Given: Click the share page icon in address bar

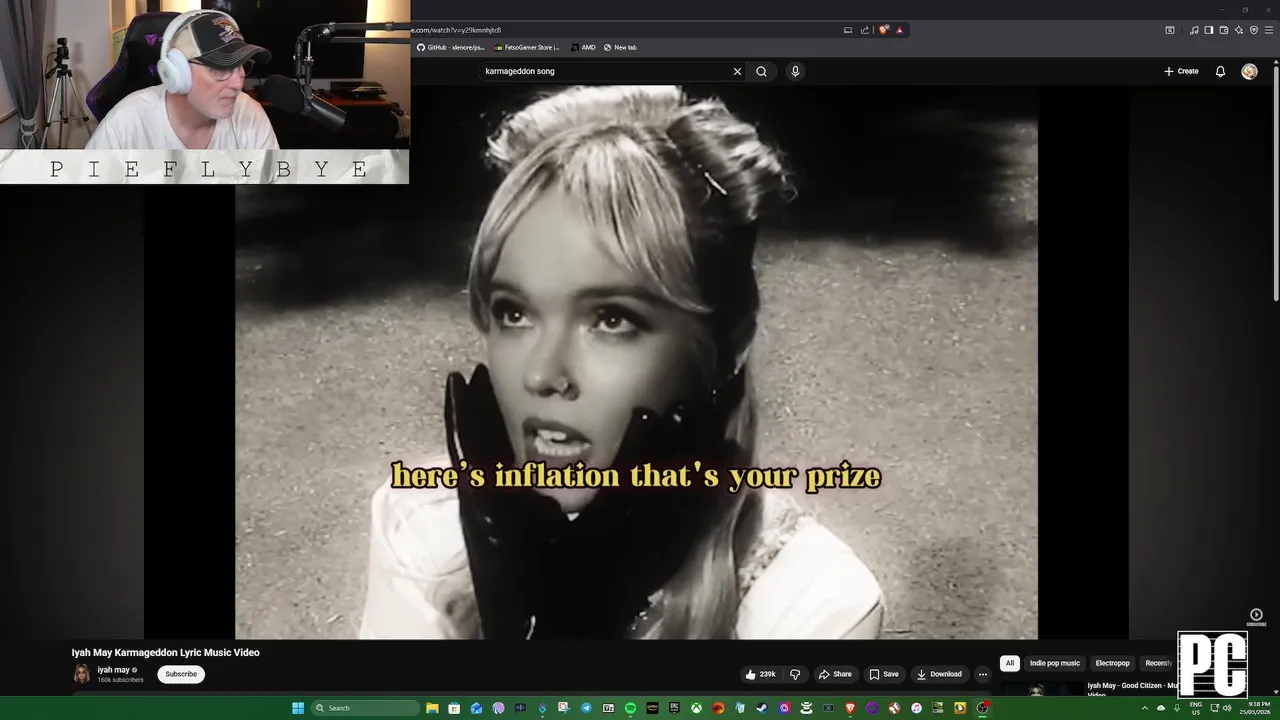Looking at the screenshot, I should pos(865,30).
